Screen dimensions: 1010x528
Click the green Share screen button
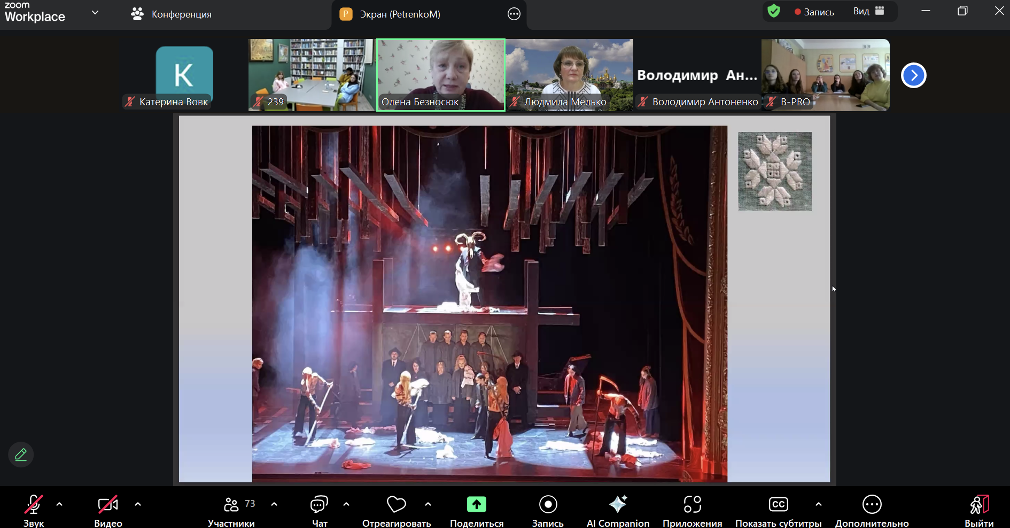(476, 505)
